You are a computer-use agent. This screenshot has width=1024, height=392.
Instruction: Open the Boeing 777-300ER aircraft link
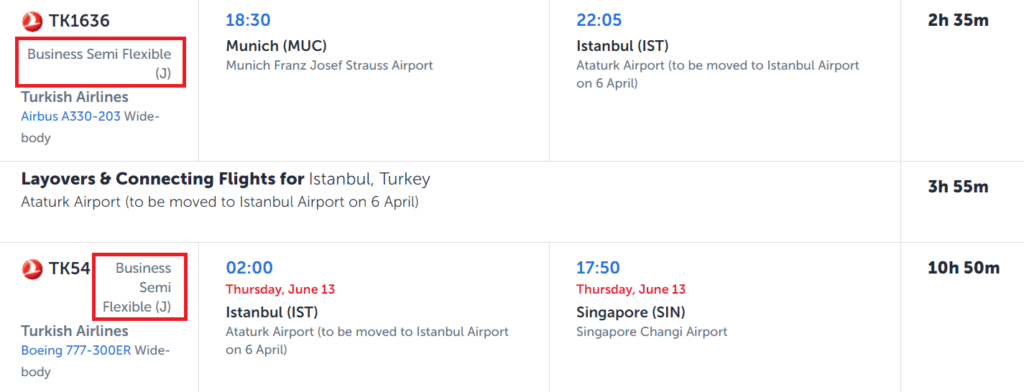click(76, 350)
